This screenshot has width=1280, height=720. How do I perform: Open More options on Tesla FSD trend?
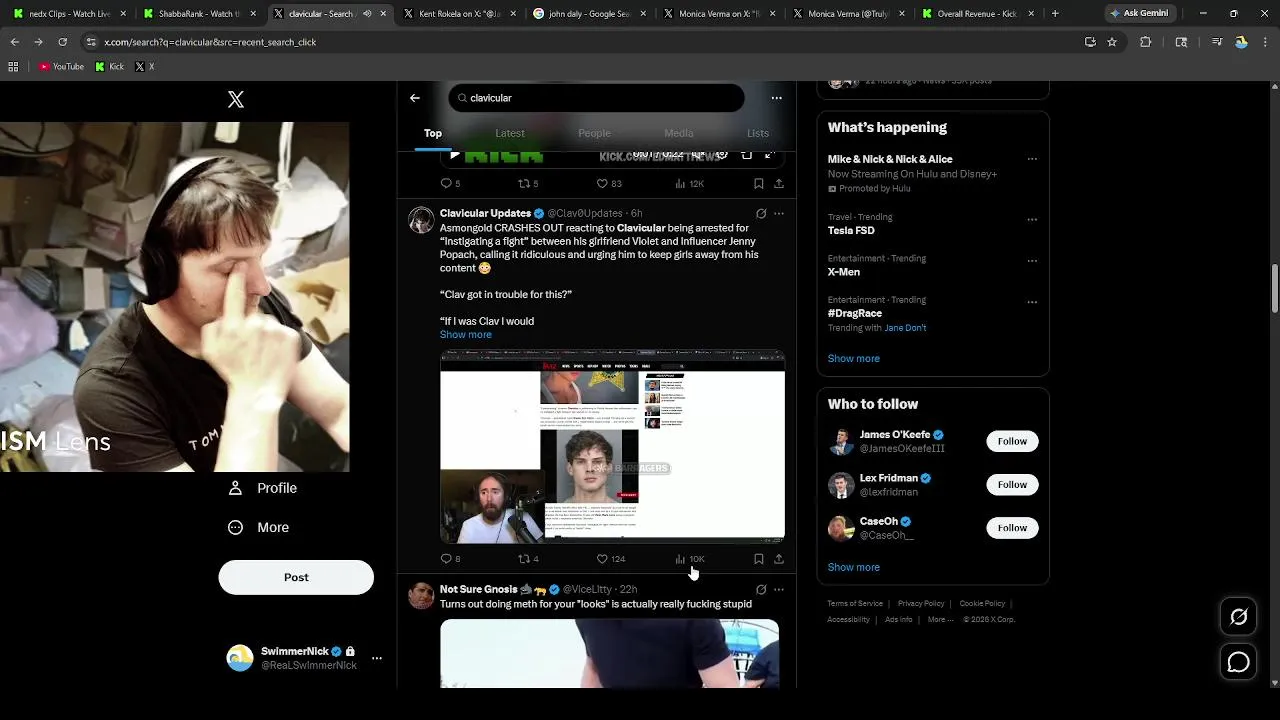coord(1032,220)
